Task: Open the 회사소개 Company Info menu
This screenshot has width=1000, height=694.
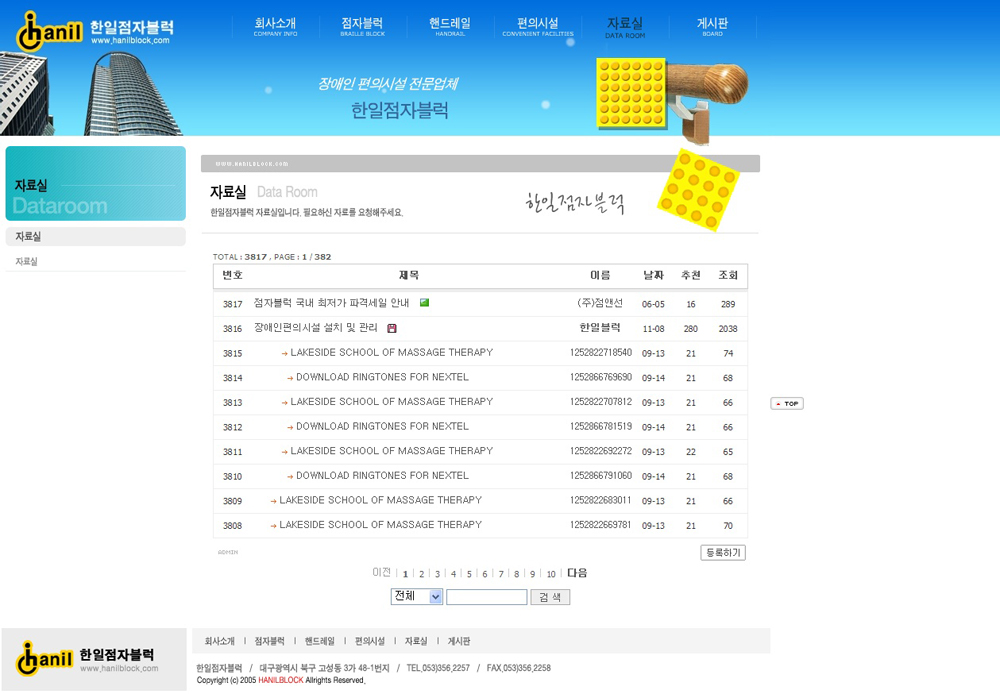Action: point(275,27)
